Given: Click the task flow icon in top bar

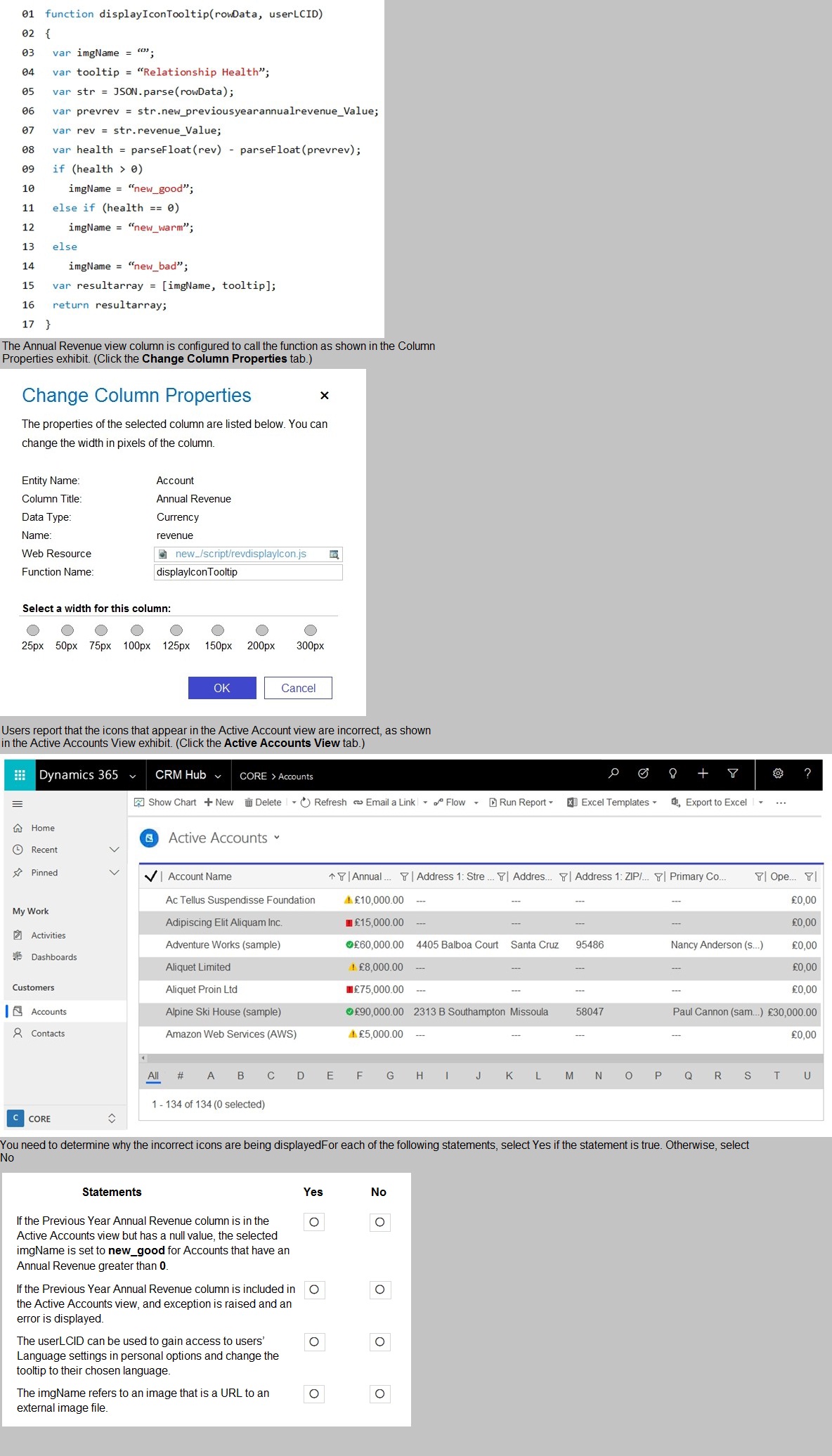Looking at the screenshot, I should coord(643,774).
